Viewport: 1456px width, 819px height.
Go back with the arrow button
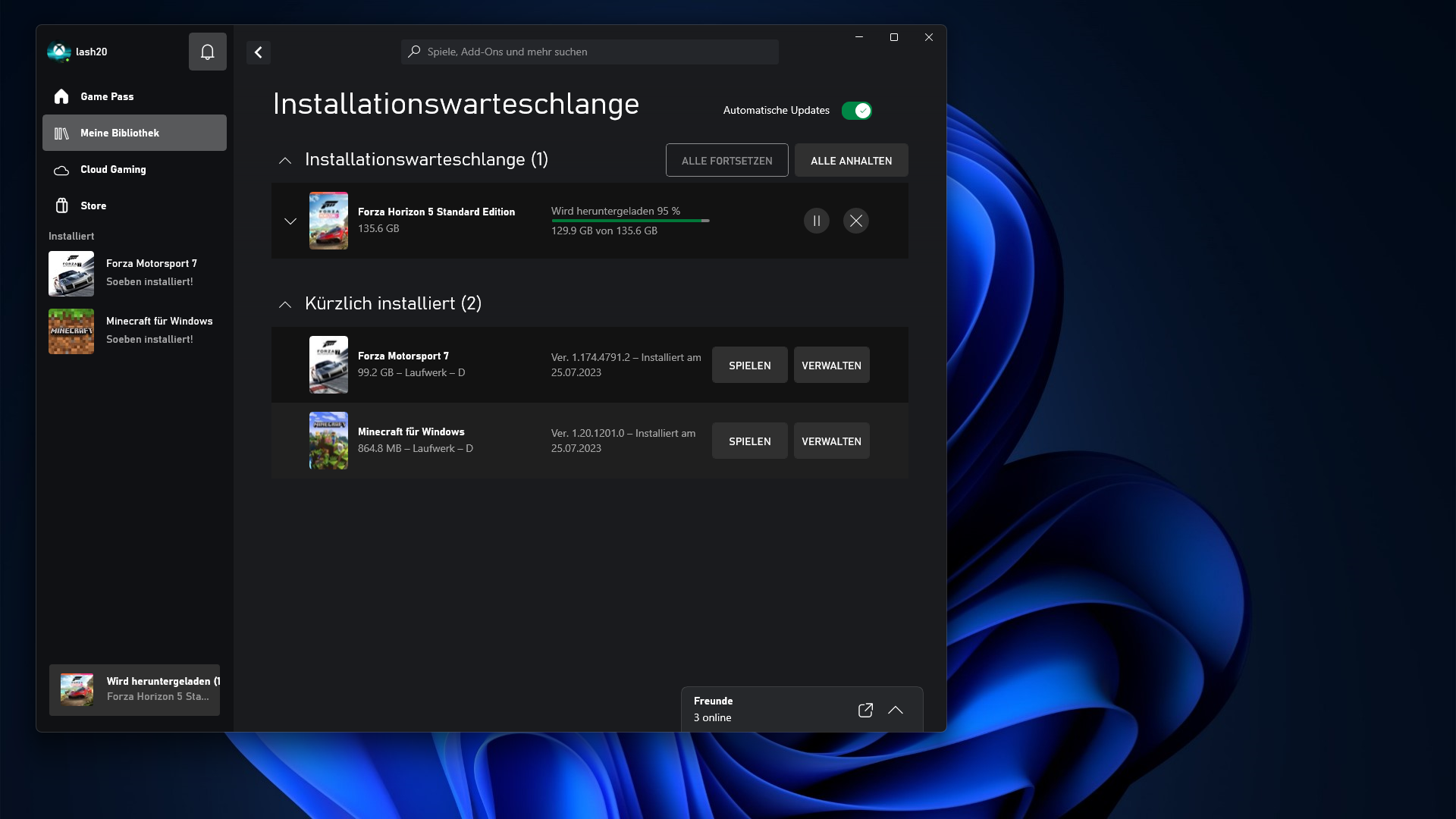point(259,52)
